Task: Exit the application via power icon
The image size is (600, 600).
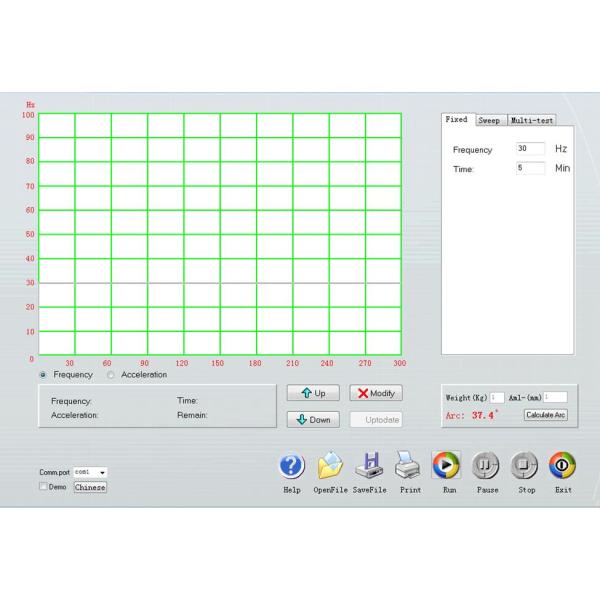Action: [x=562, y=466]
